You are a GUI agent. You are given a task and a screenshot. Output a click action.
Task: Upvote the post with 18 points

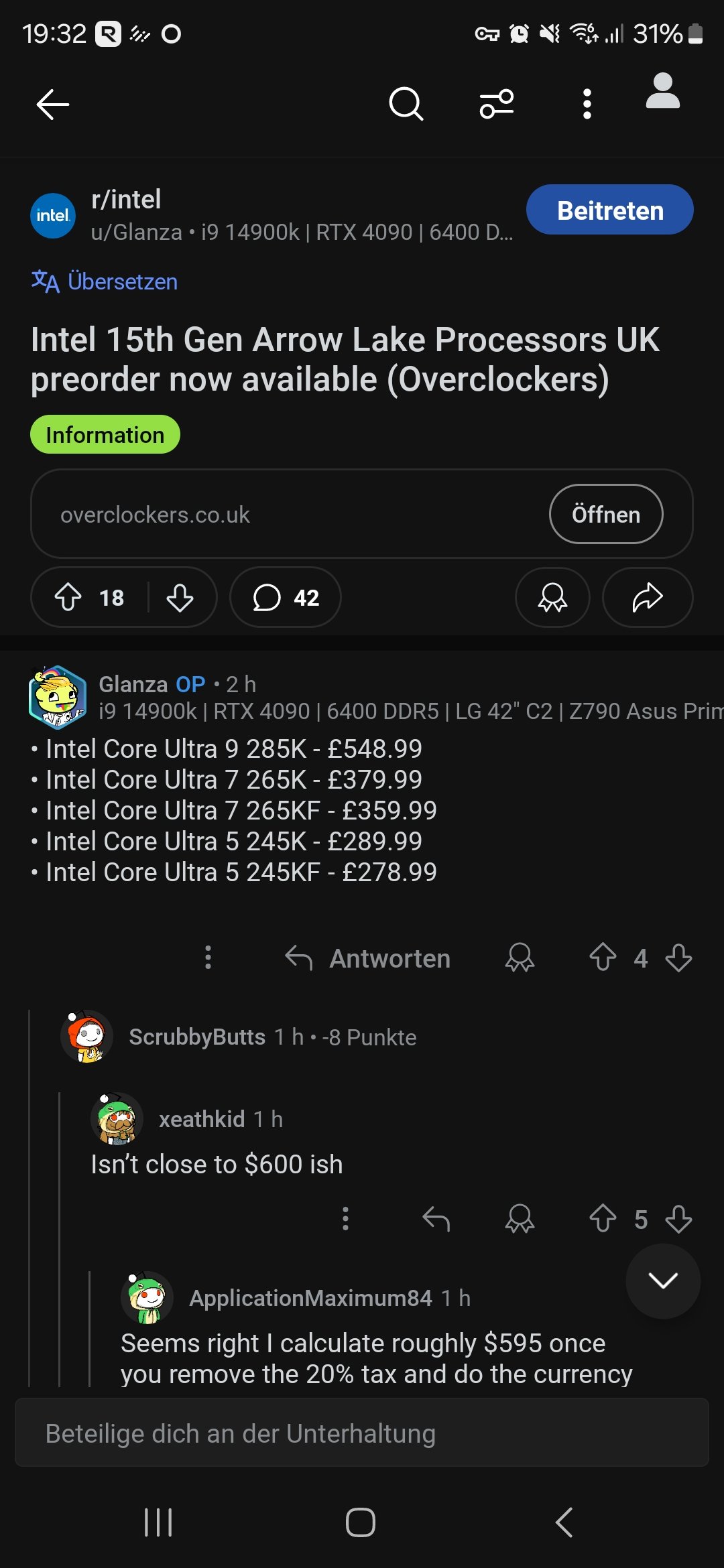tap(68, 597)
